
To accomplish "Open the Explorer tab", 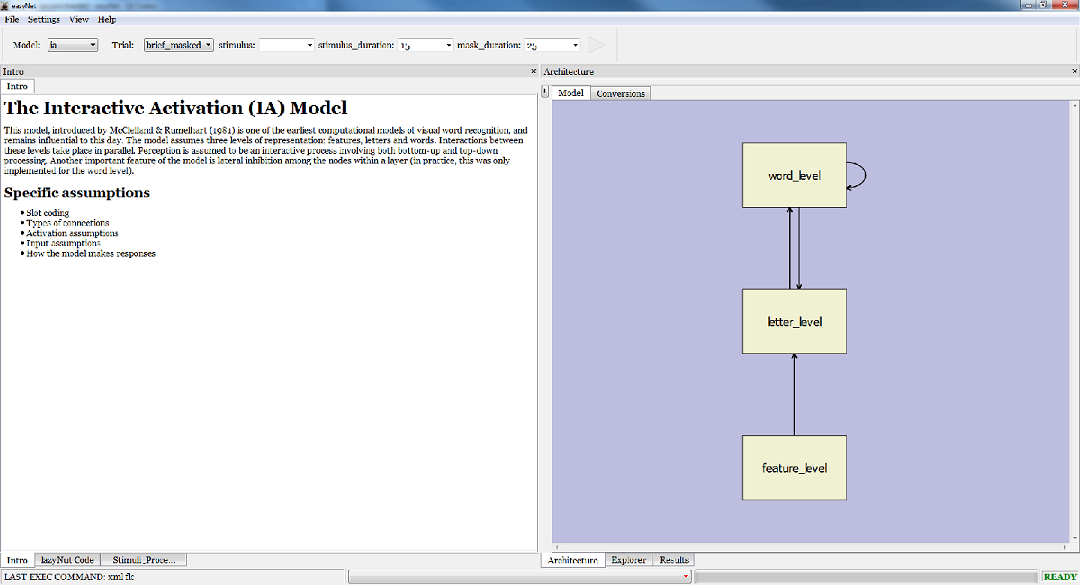I will [629, 560].
